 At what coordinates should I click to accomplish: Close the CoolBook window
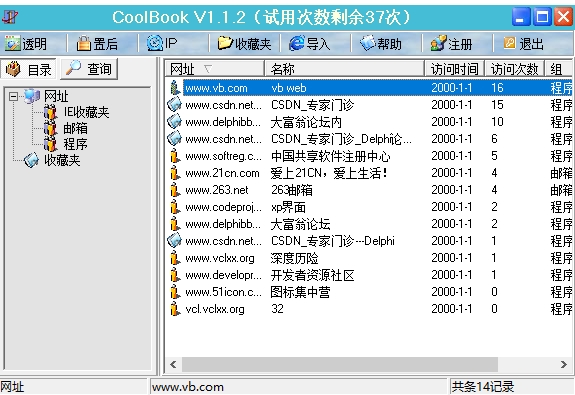pos(563,17)
